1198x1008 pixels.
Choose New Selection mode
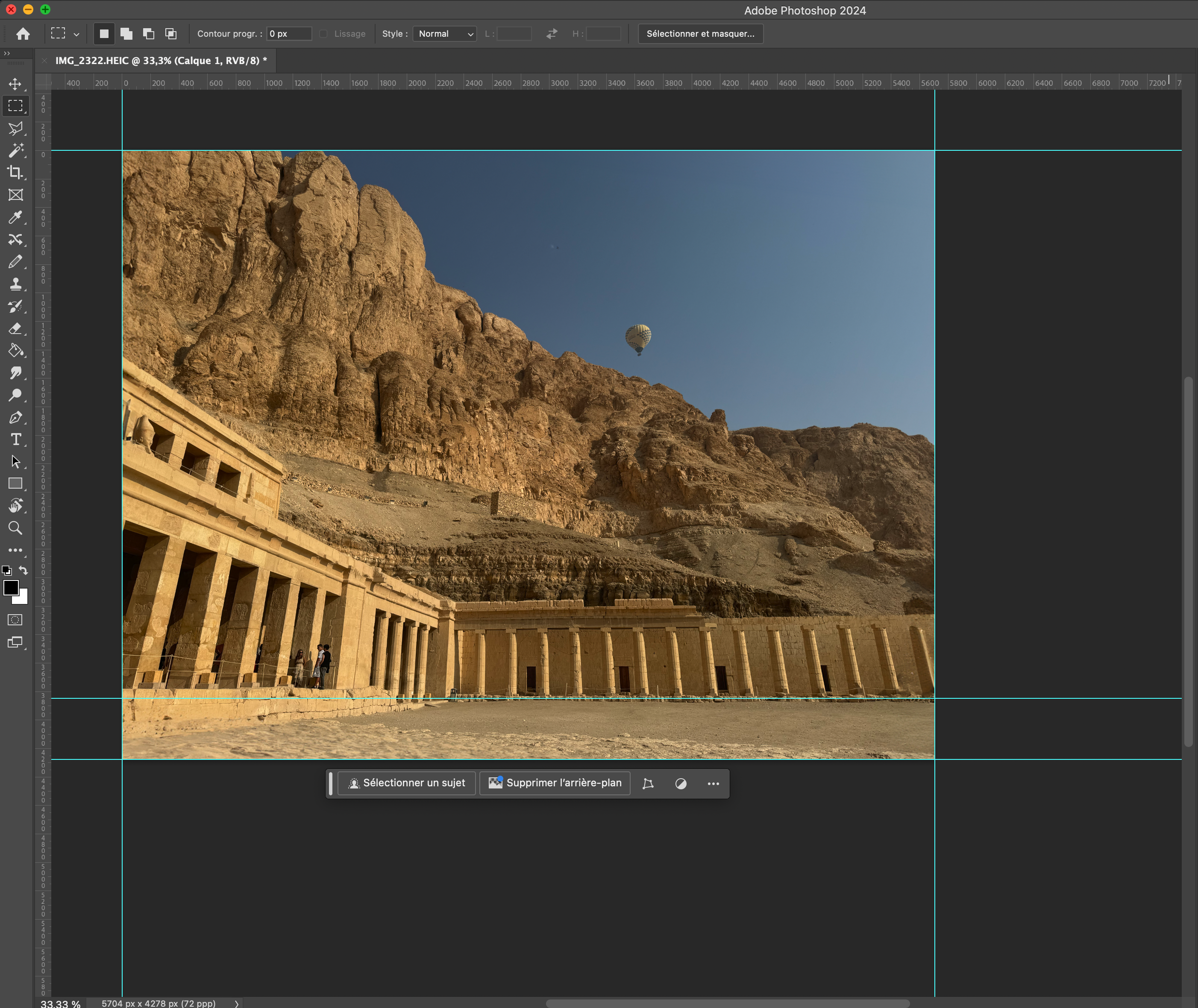point(104,34)
